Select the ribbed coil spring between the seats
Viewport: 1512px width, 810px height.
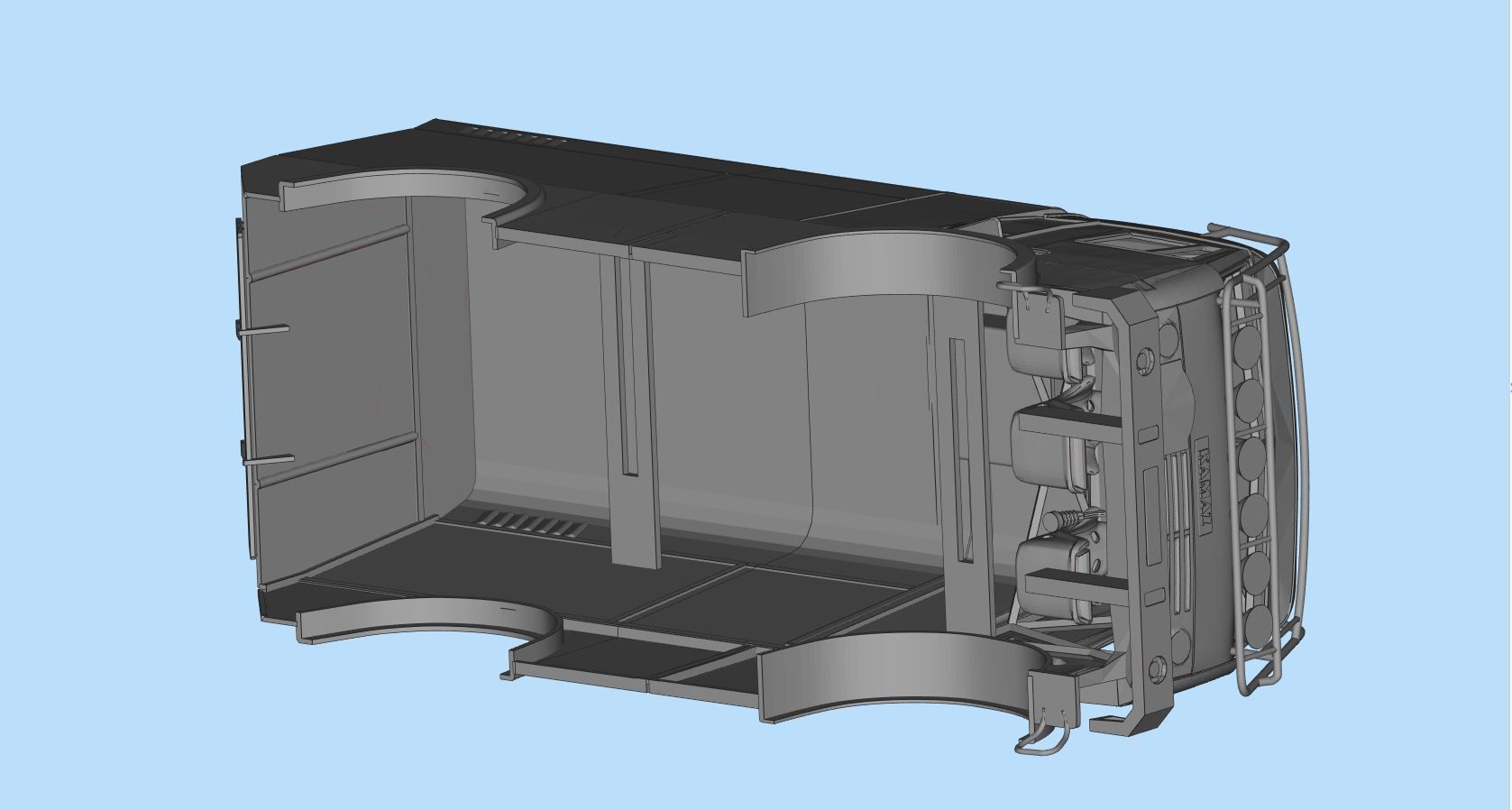1068,520
